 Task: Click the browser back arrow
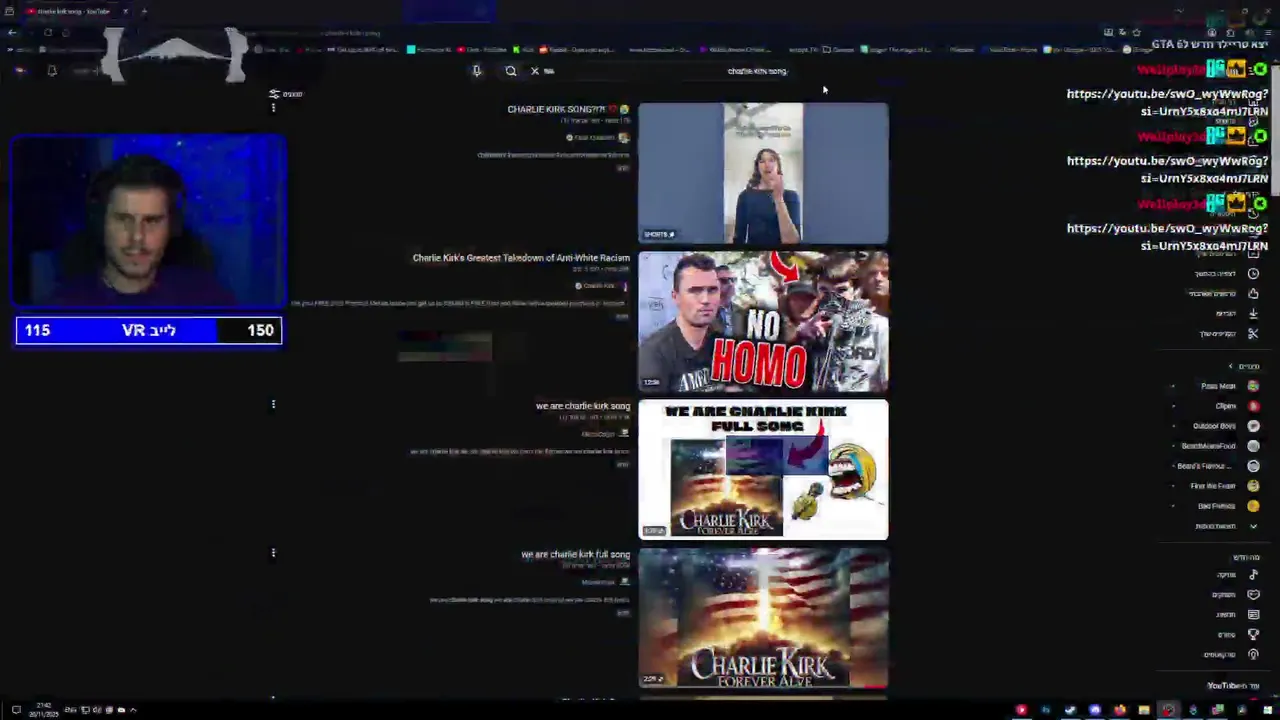(12, 33)
